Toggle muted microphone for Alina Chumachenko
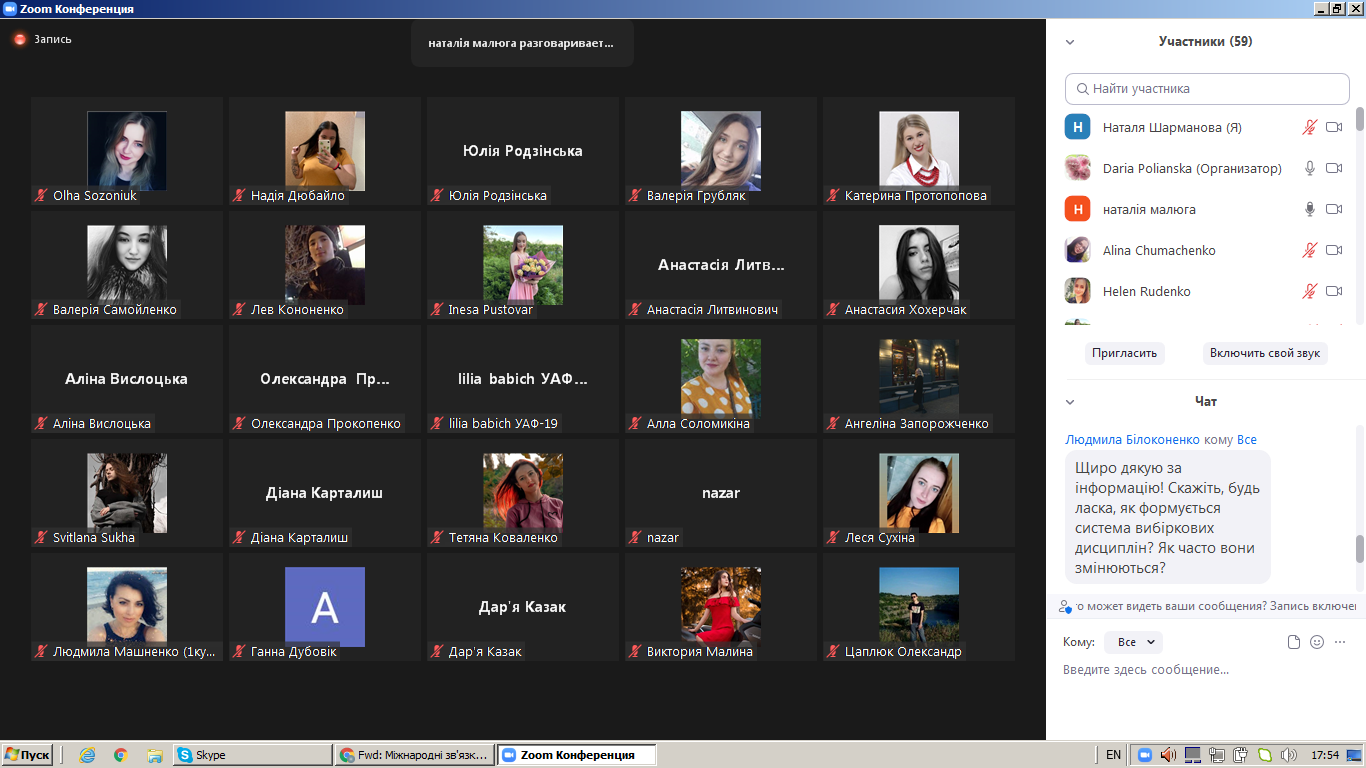 tap(1309, 250)
